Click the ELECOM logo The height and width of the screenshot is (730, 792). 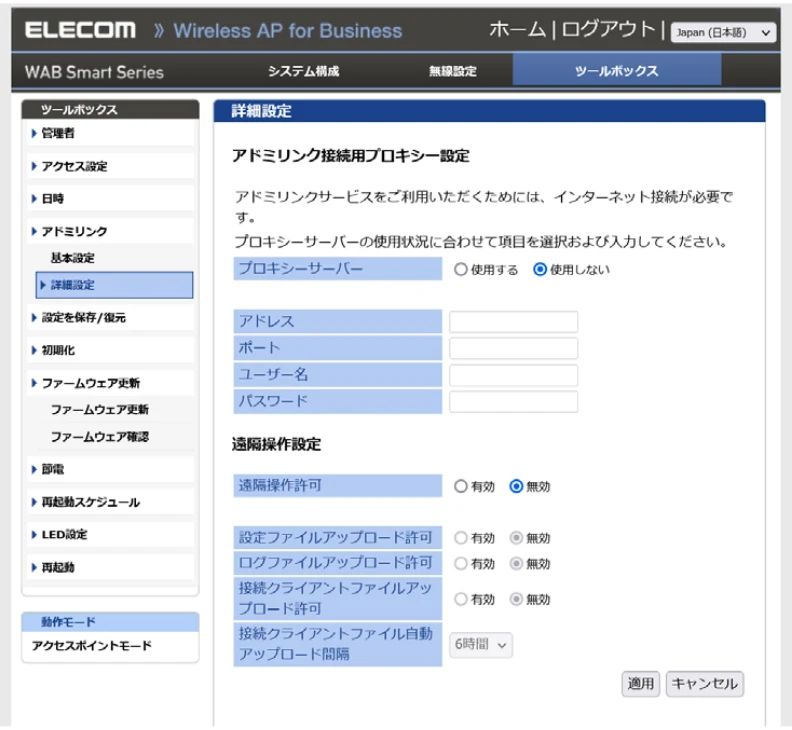coord(80,30)
